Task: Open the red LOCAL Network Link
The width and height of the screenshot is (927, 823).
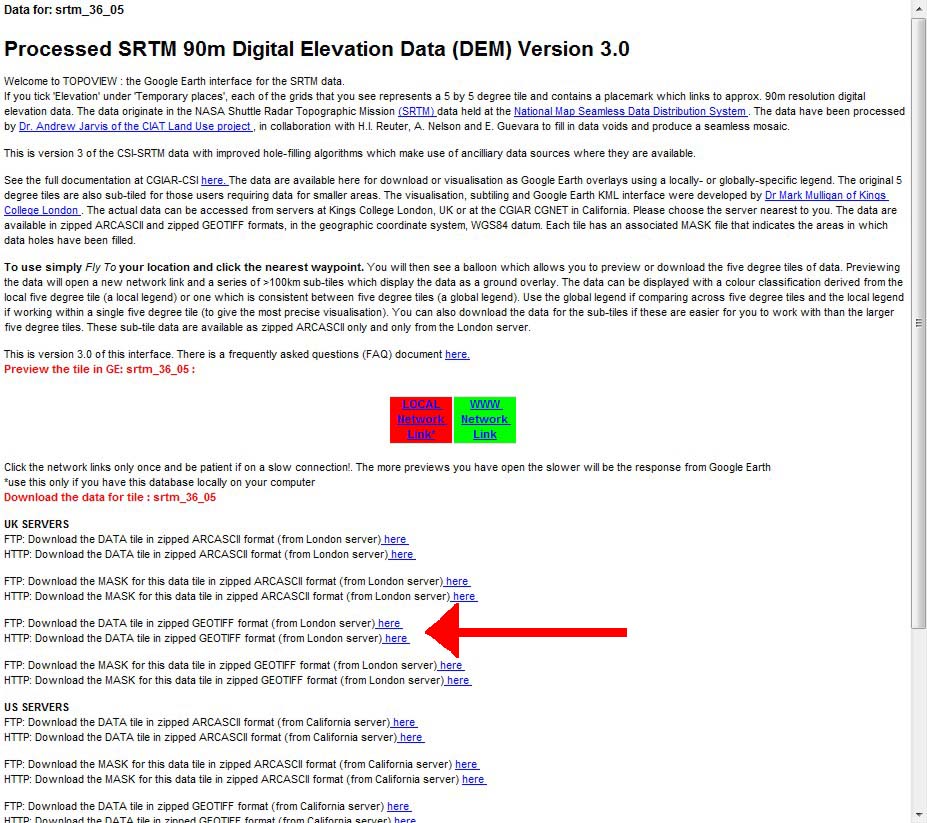Action: [421, 419]
